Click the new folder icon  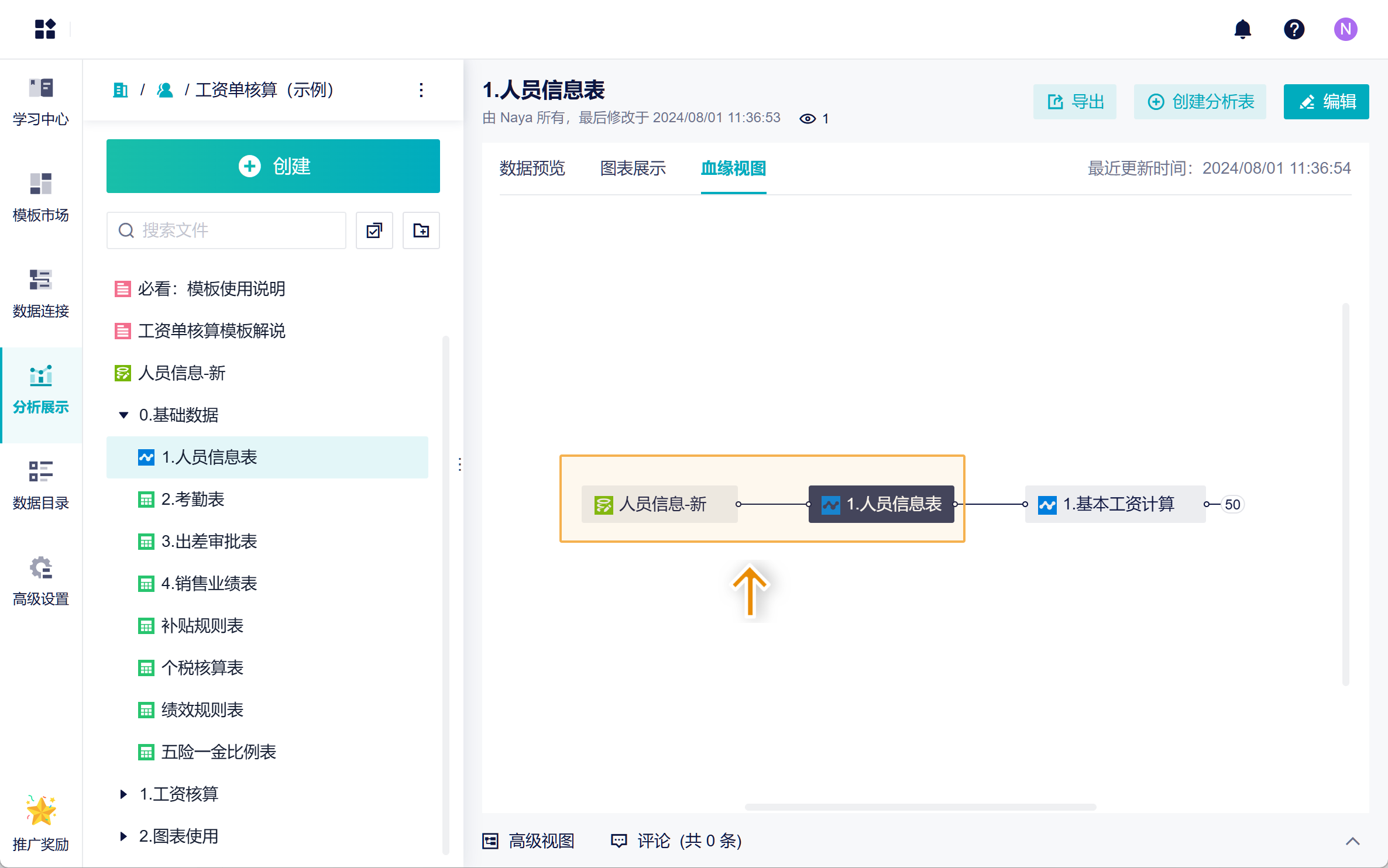coord(421,230)
